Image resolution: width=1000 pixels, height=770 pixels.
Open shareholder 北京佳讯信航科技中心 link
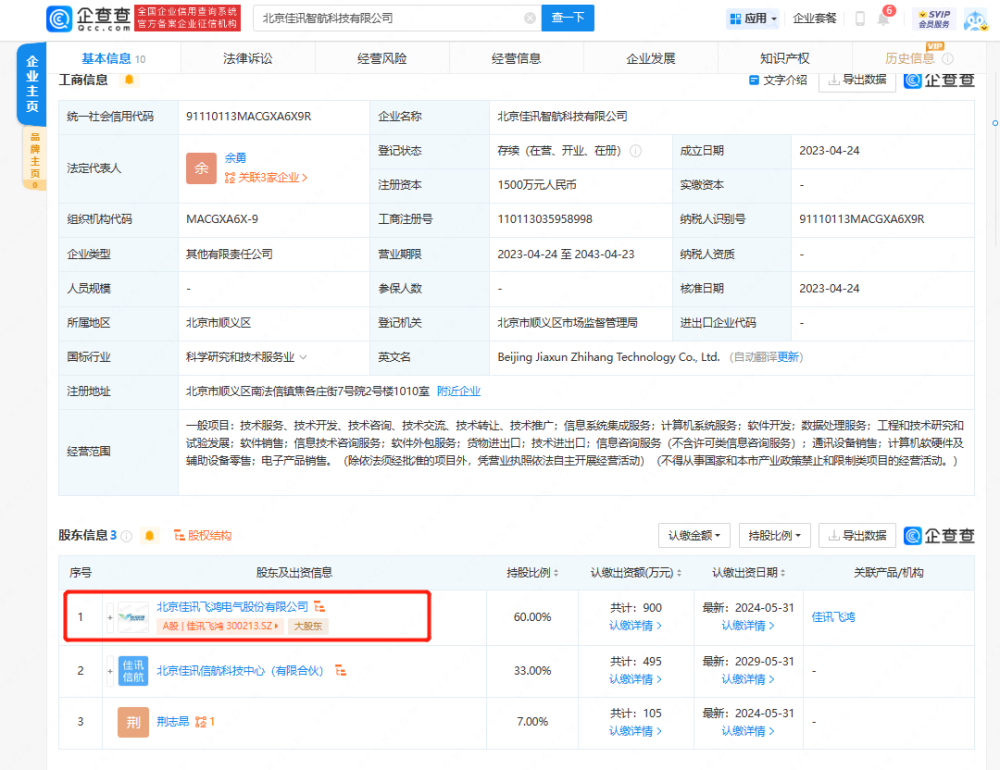240,670
